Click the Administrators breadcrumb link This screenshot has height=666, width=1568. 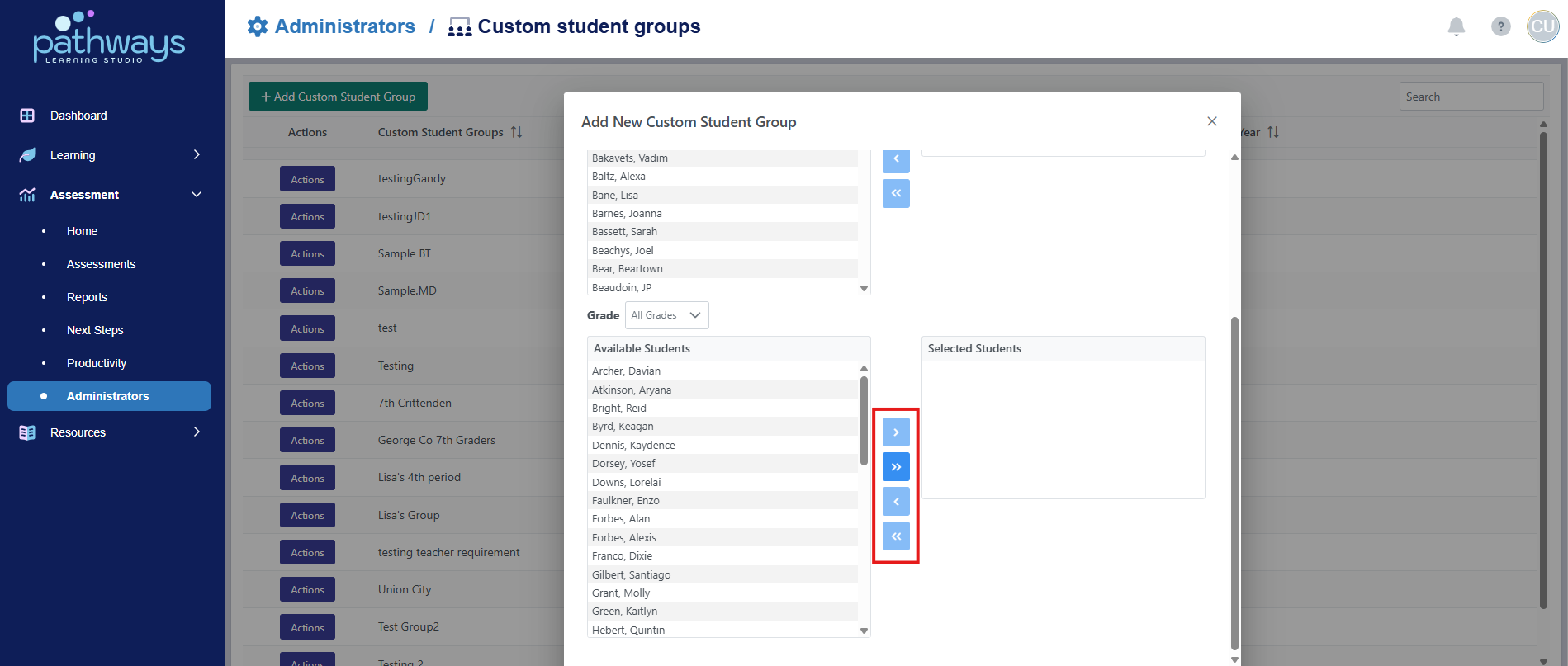pyautogui.click(x=344, y=26)
